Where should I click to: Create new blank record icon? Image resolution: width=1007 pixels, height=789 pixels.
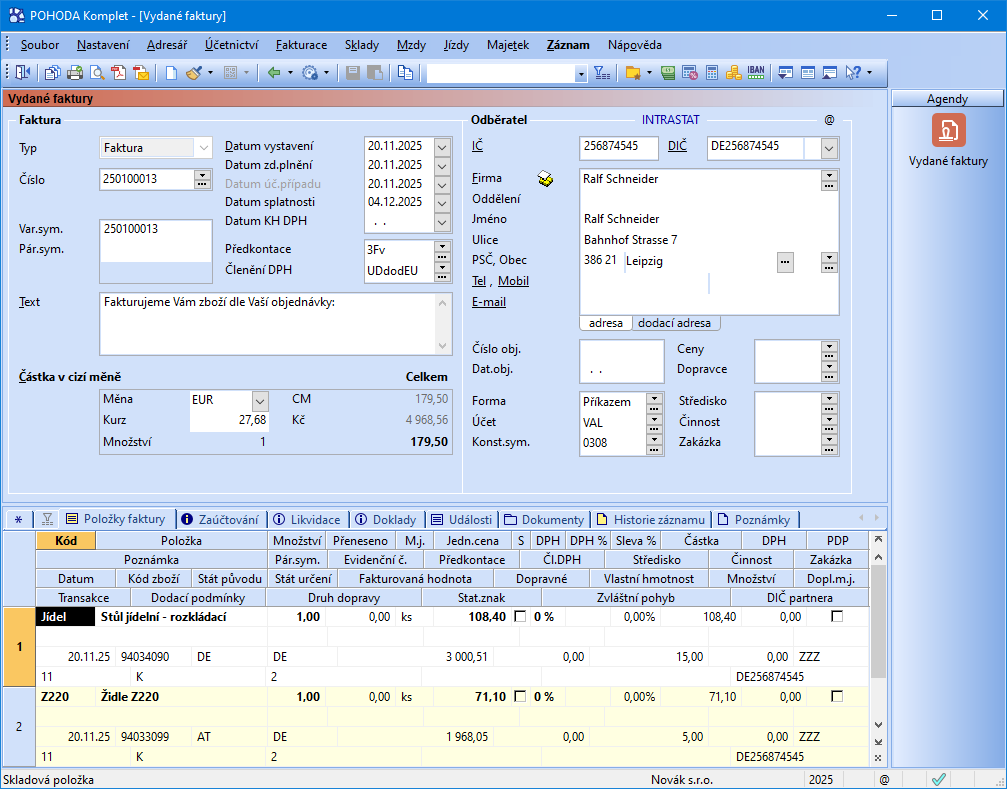[x=171, y=73]
